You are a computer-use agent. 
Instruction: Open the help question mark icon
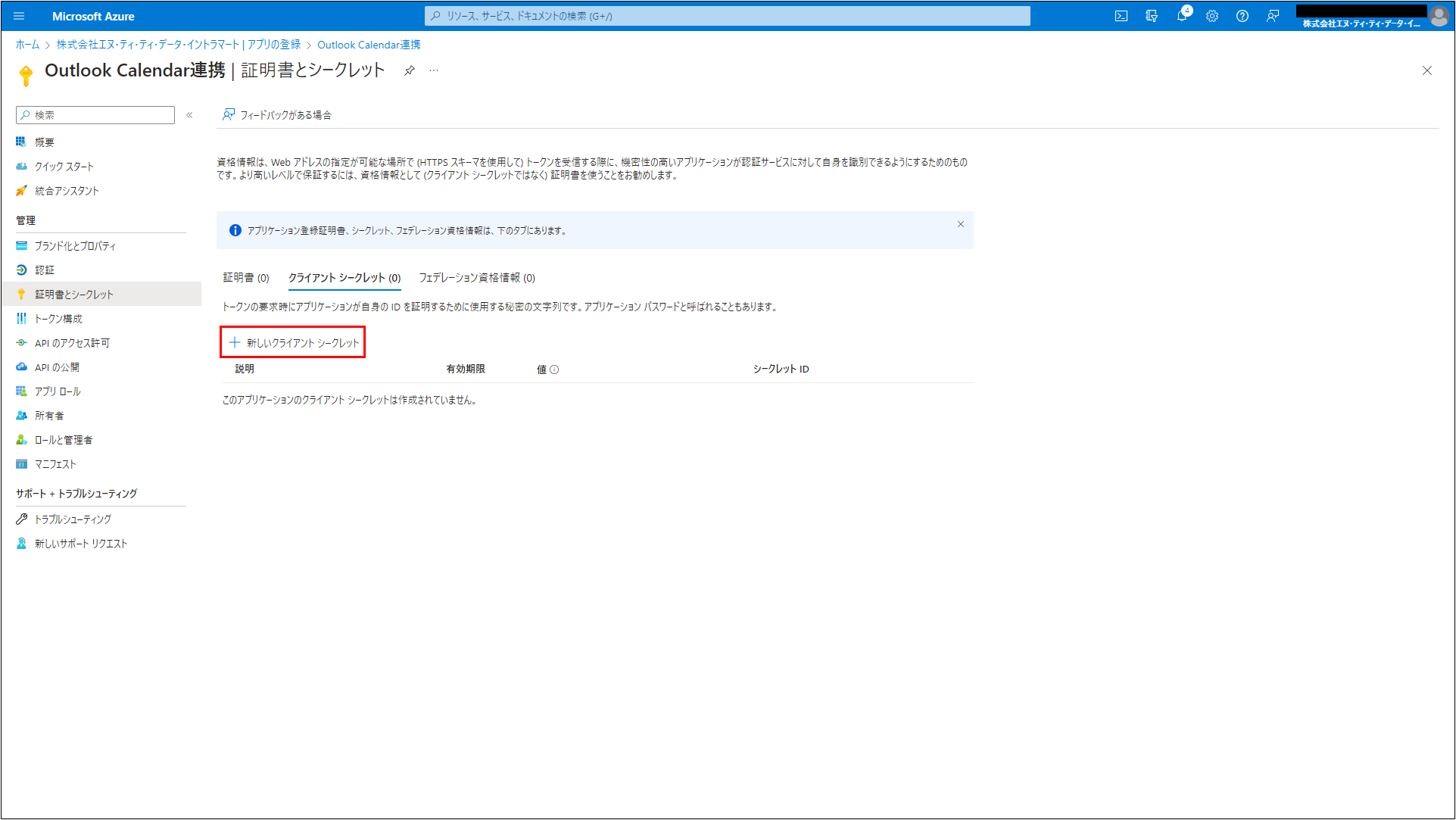click(x=1242, y=16)
